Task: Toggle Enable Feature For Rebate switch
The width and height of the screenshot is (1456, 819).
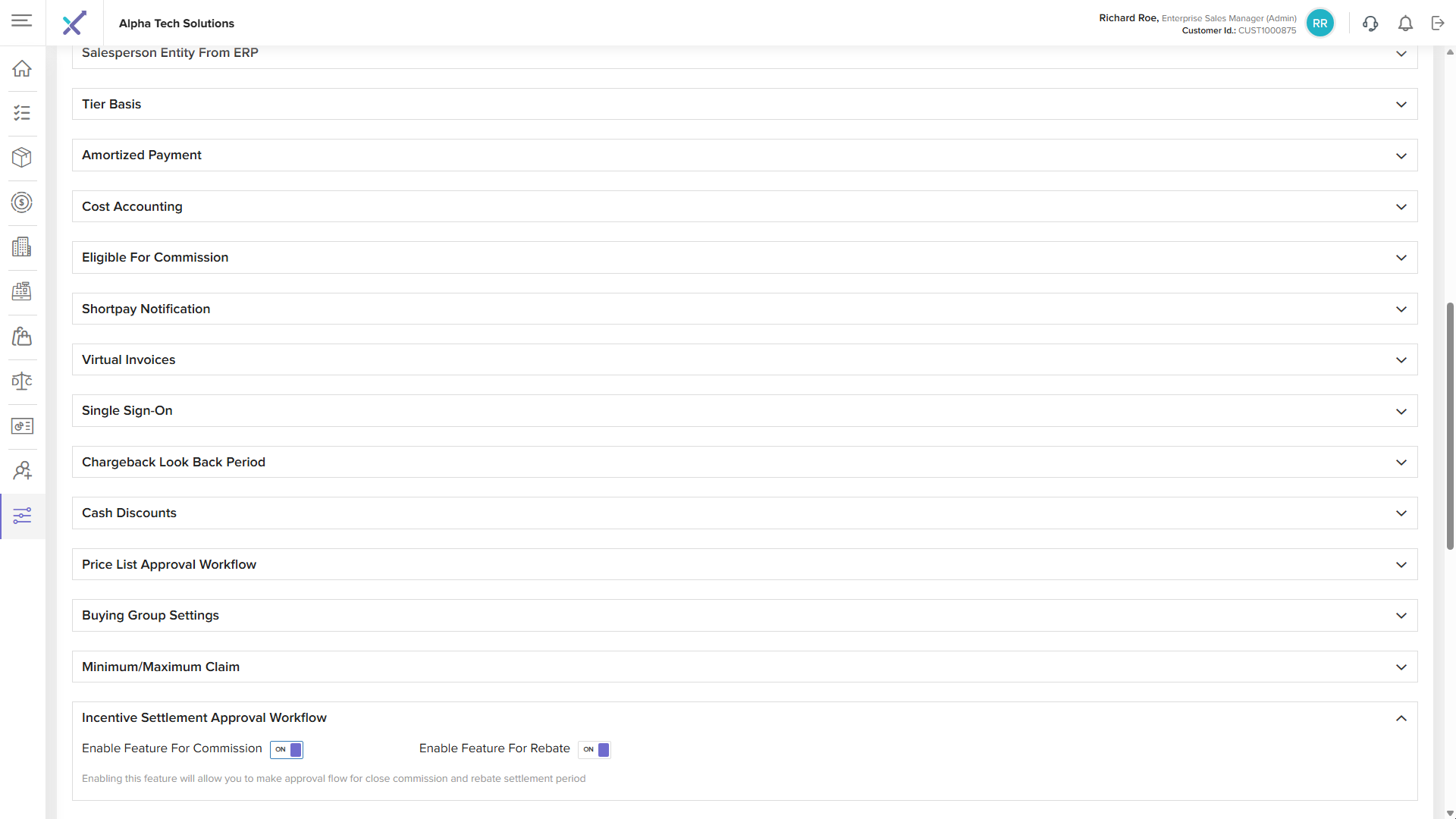Action: pos(595,749)
